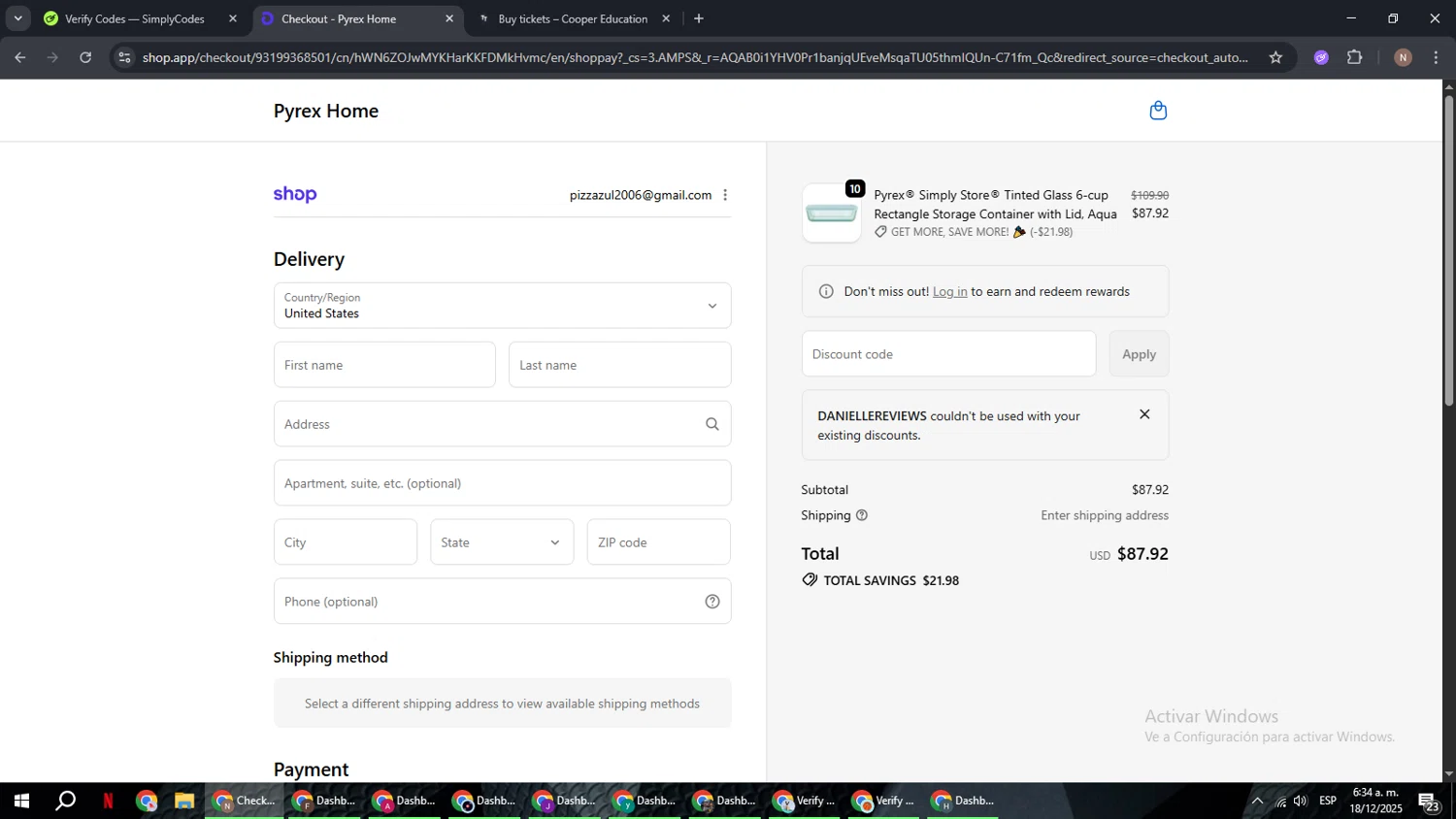Click the Shop logo

295,194
